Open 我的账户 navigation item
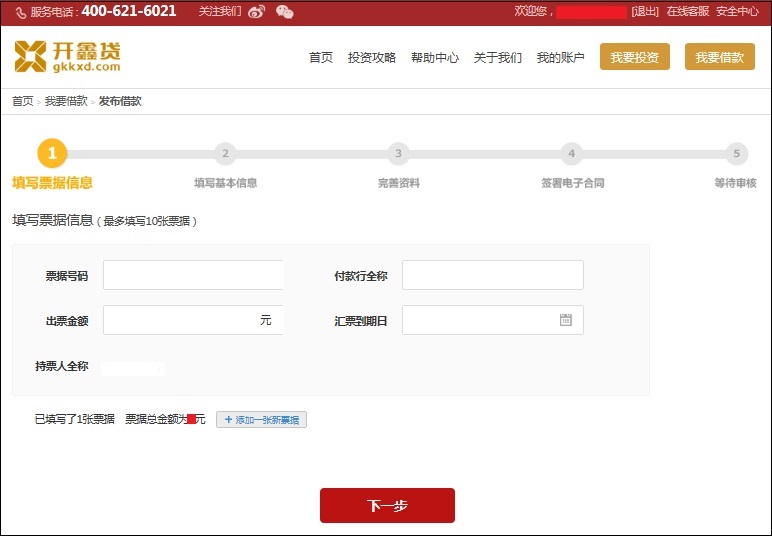The image size is (772, 537). point(560,58)
